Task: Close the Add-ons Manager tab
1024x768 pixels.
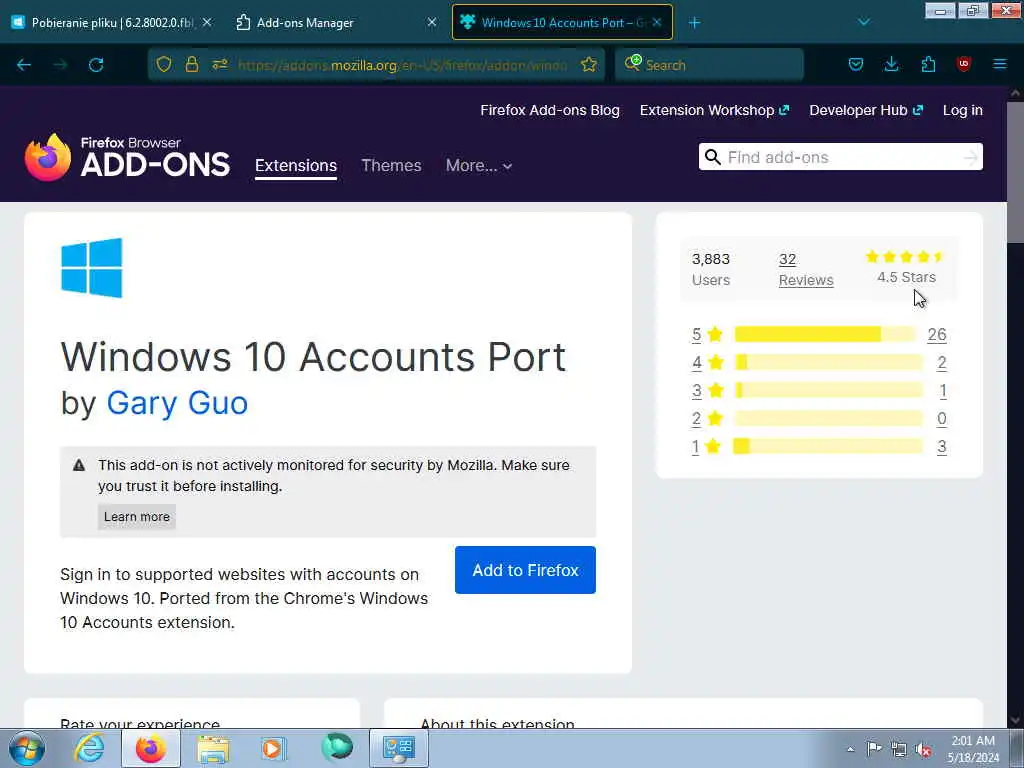Action: [x=432, y=22]
